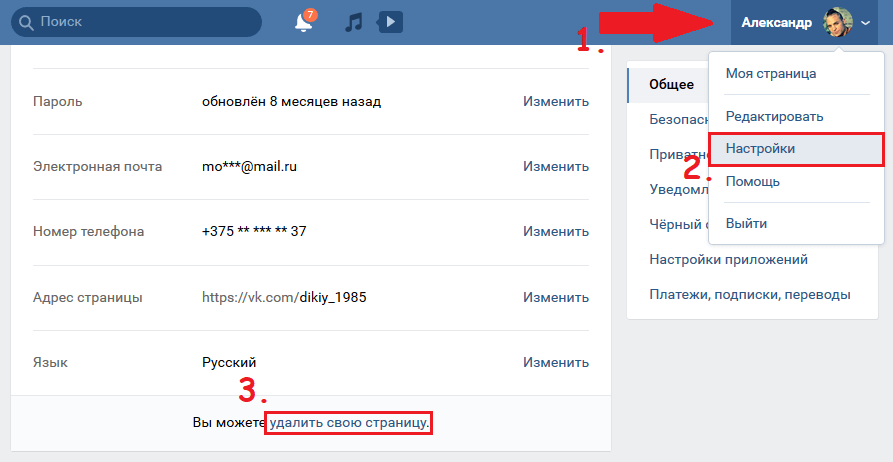The image size is (893, 462).
Task: Click the language value Русский
Action: 229,362
